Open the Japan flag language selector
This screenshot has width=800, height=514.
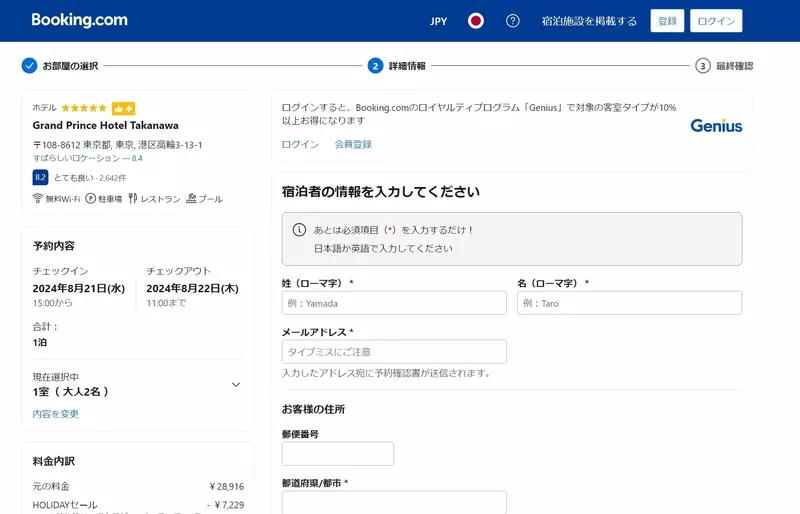476,21
